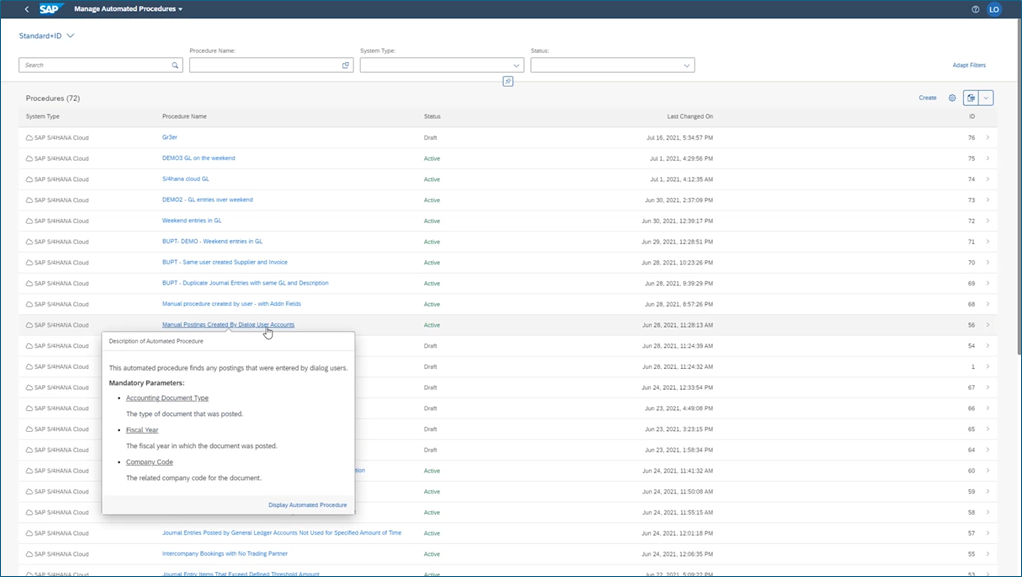The width and height of the screenshot is (1022, 577).
Task: Click cloud icon in the Gr3er row
Action: pos(29,138)
